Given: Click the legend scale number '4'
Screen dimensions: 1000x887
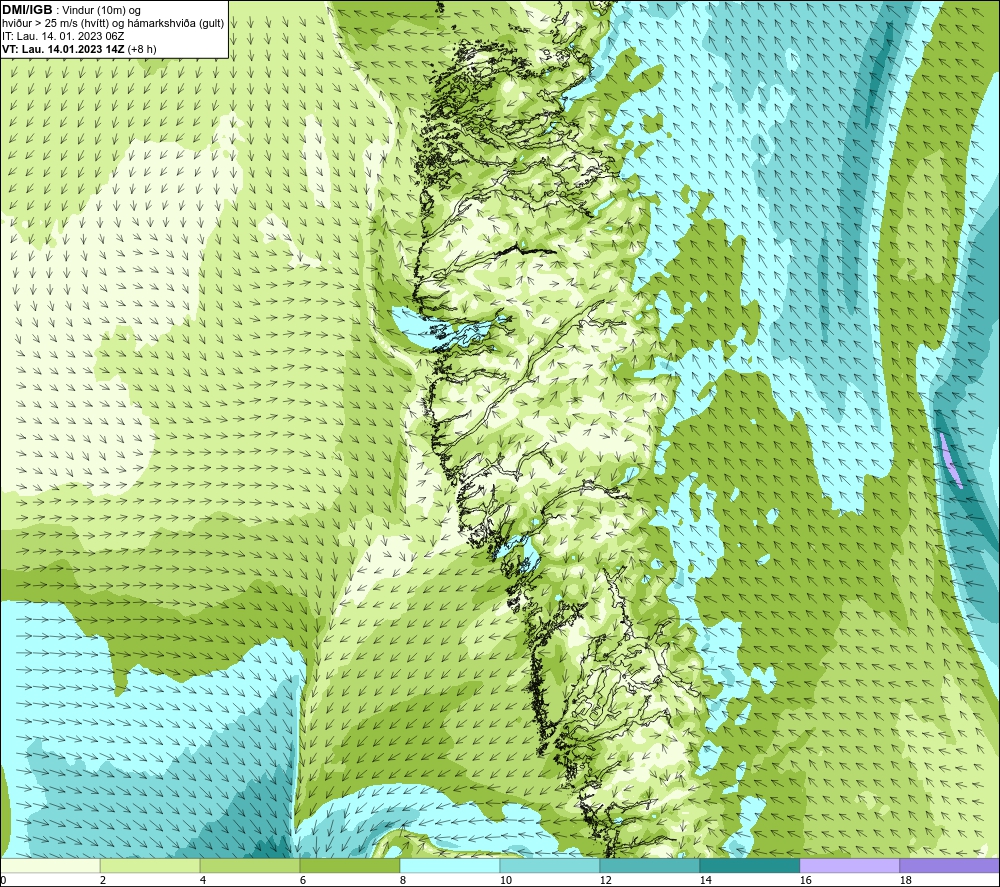Looking at the screenshot, I should coord(203,881).
